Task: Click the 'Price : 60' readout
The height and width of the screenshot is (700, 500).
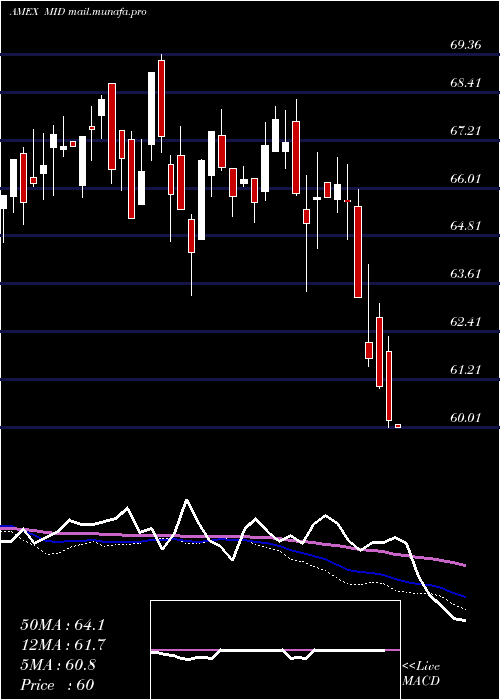Action: 57,685
